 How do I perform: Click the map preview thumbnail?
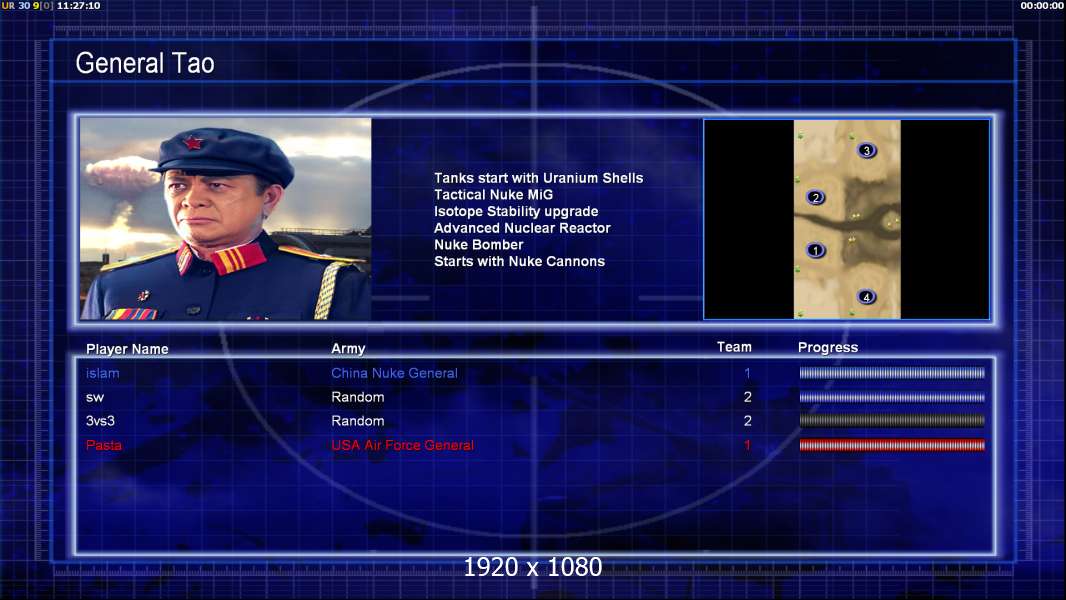pos(847,219)
